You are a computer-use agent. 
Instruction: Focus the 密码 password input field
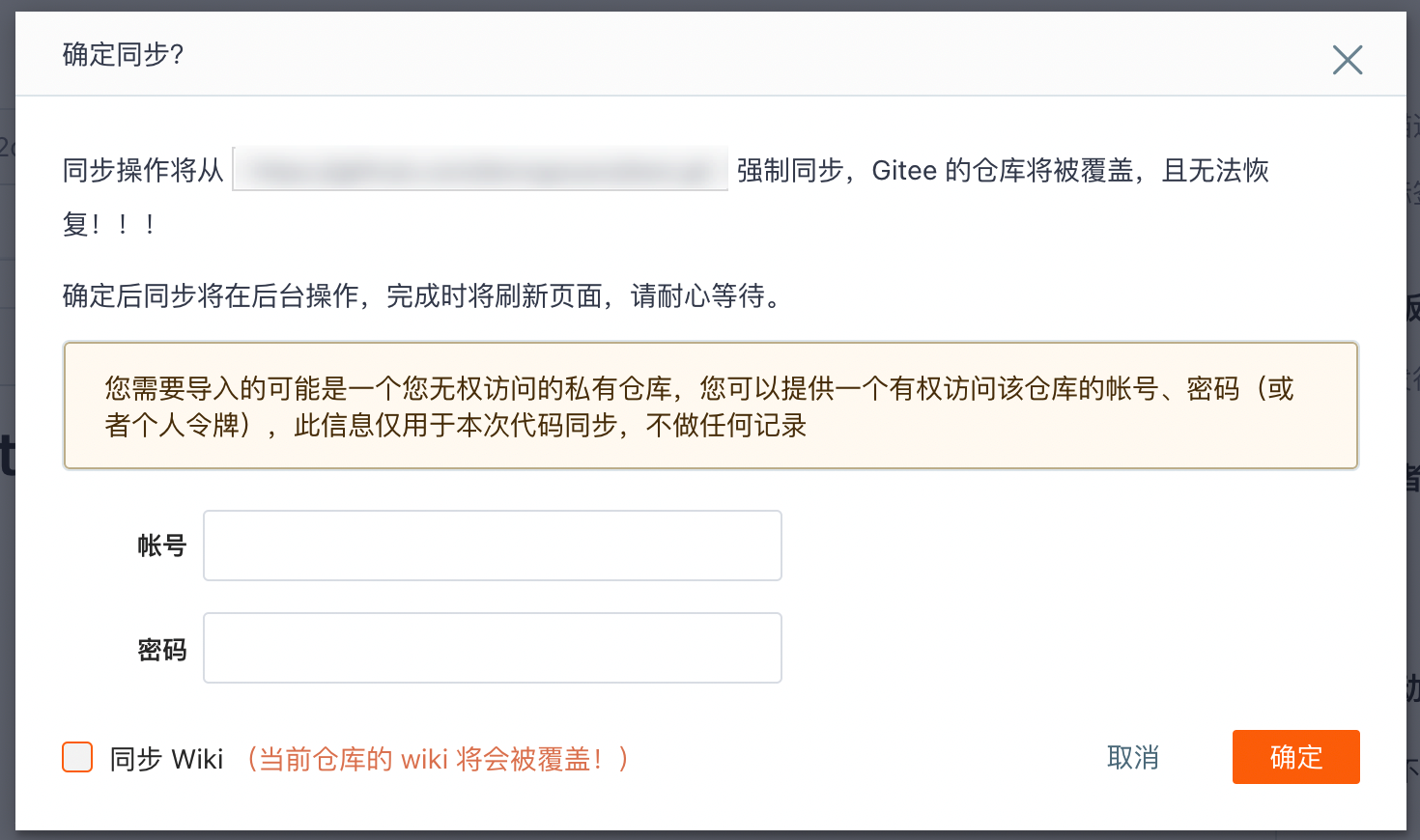click(493, 648)
